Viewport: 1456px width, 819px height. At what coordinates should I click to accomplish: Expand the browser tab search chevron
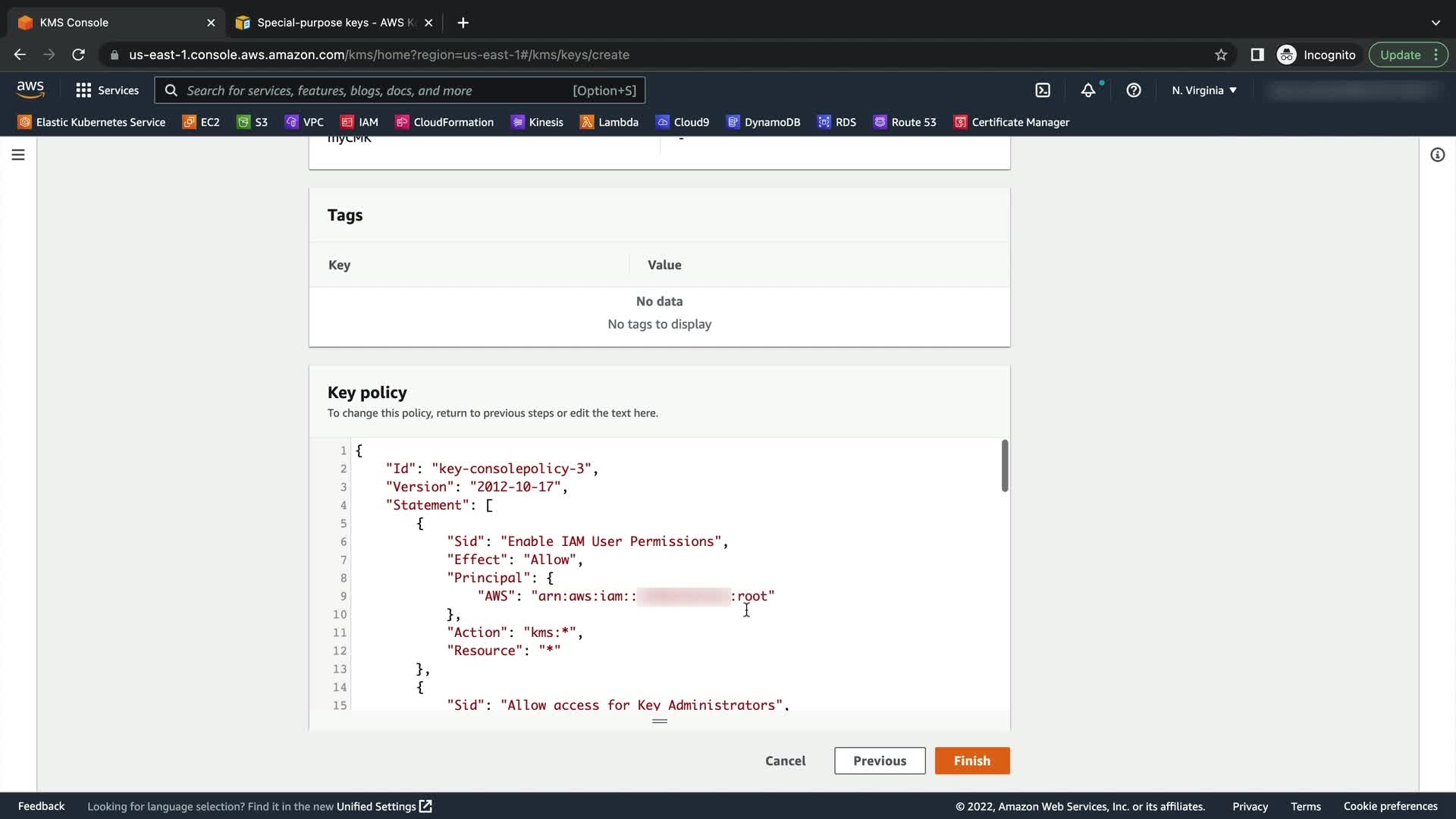(1436, 23)
